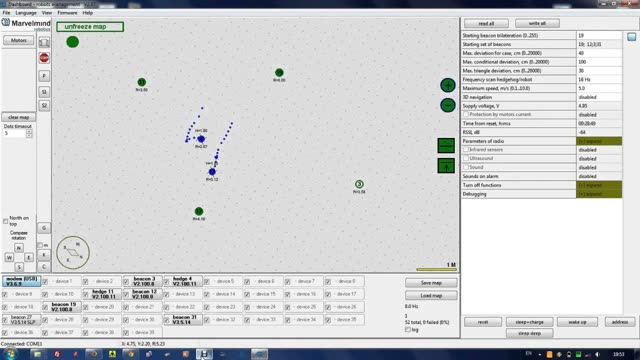Select stationary beacon 3 circle on map
The width and height of the screenshot is (640, 360).
click(x=359, y=184)
